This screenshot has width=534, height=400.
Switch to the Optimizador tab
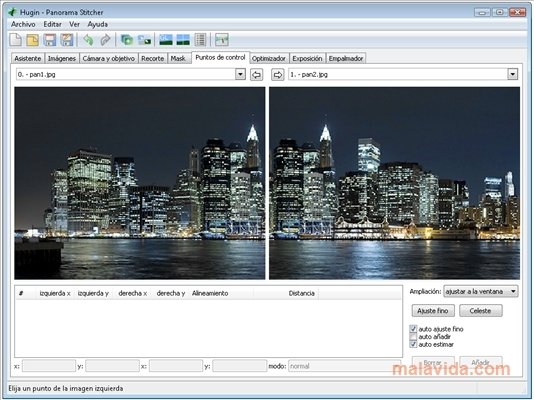coord(268,59)
